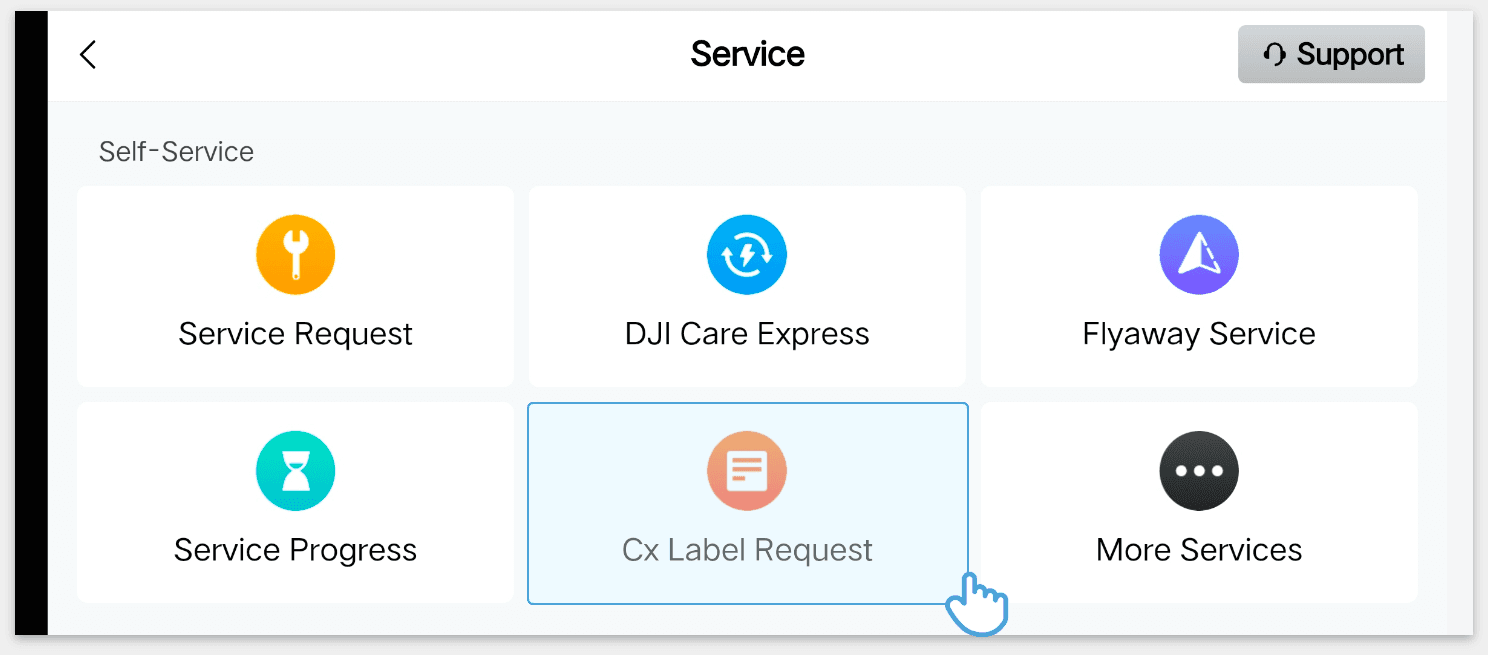Select the More Services card
Viewport: 1488px width, 655px height.
(1198, 502)
